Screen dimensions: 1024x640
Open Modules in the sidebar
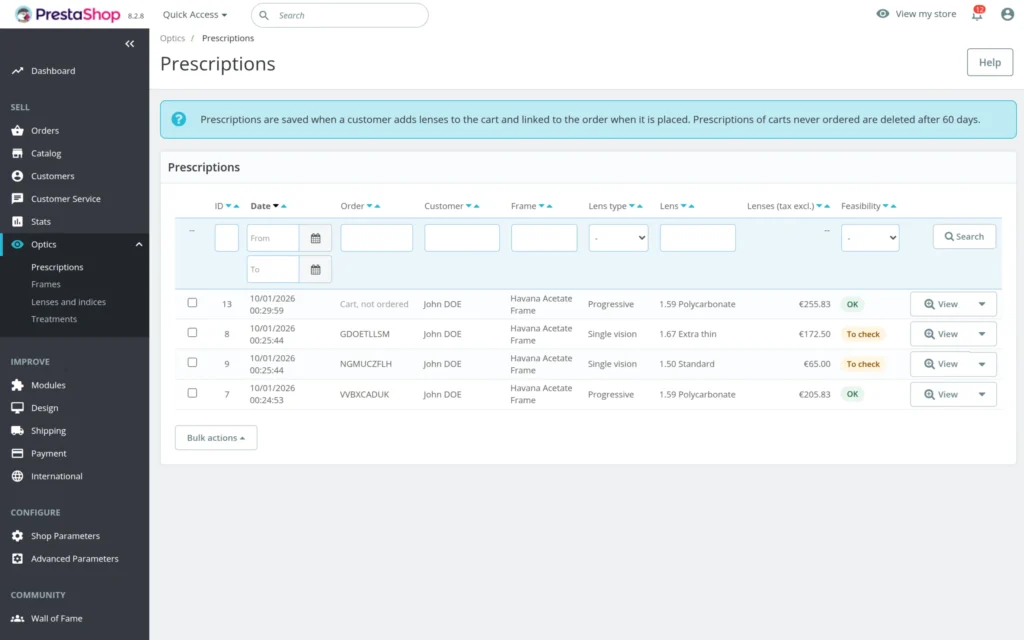click(48, 385)
